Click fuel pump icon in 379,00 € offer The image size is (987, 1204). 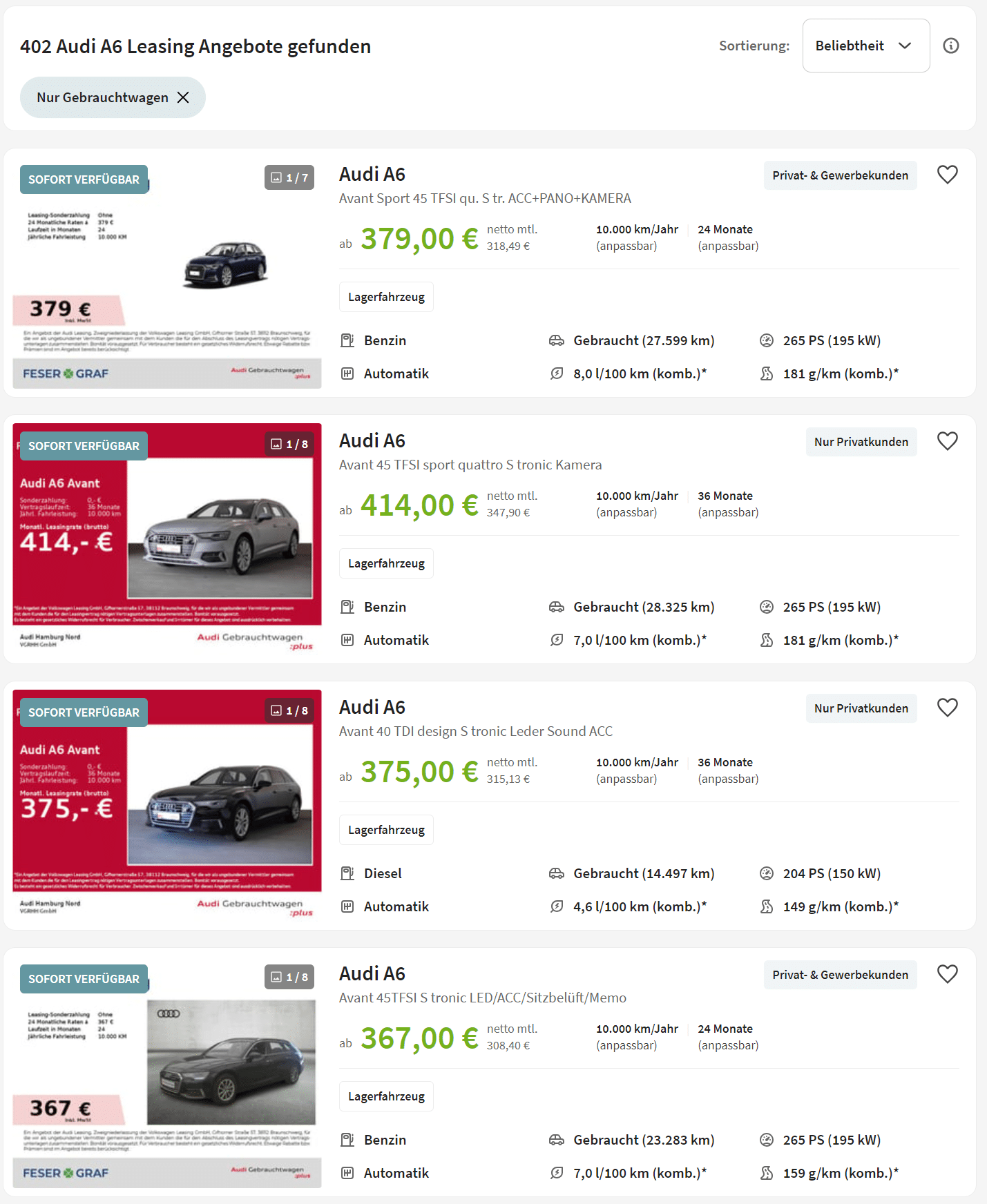347,340
